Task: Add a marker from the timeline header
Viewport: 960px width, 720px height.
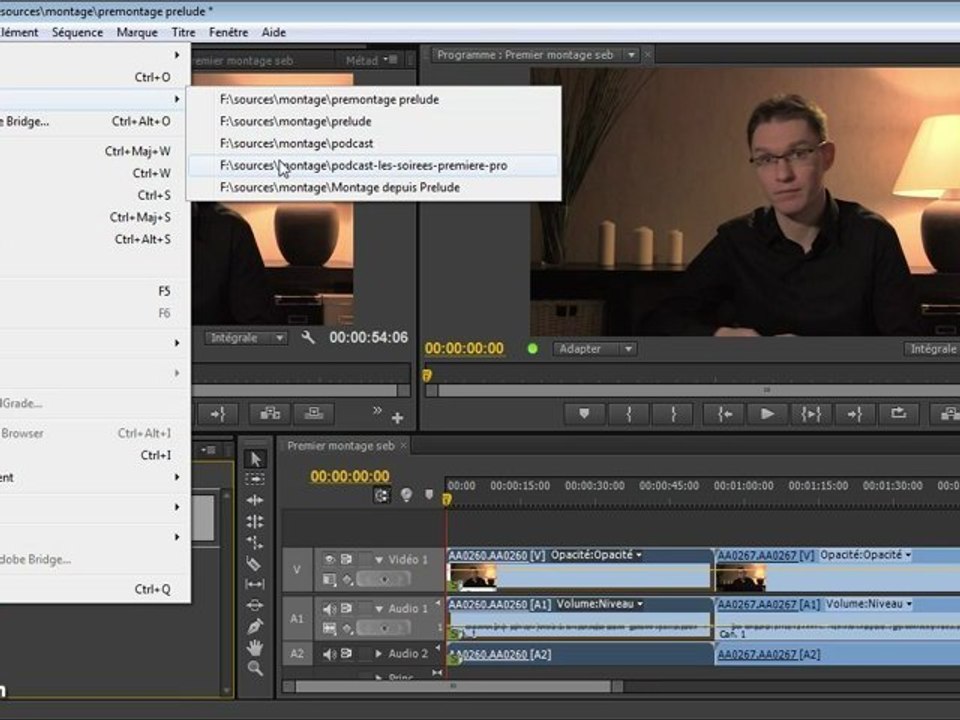Action: click(429, 495)
